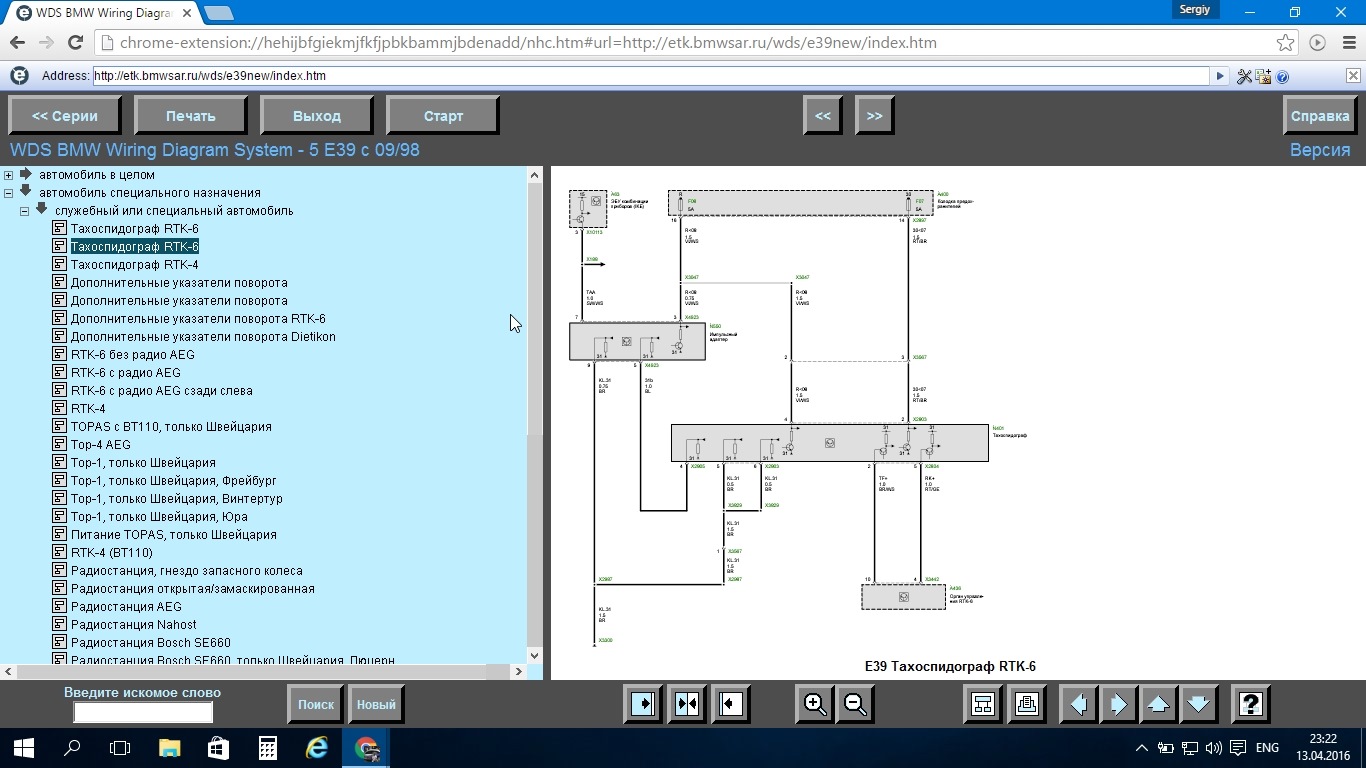Click the 'Старт' button
Screen dimensions: 1366x768
pos(443,115)
